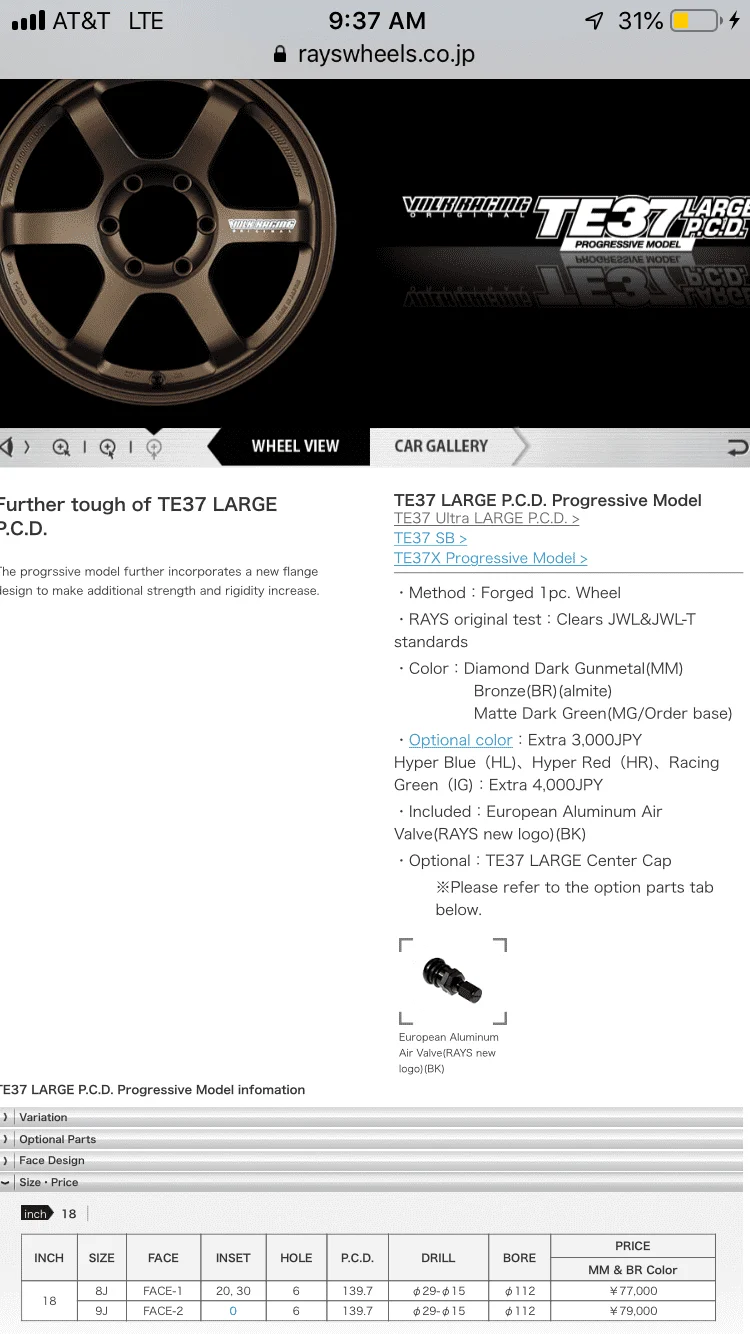Click the first zoom magnifier icon
Image resolution: width=750 pixels, height=1334 pixels.
point(62,448)
